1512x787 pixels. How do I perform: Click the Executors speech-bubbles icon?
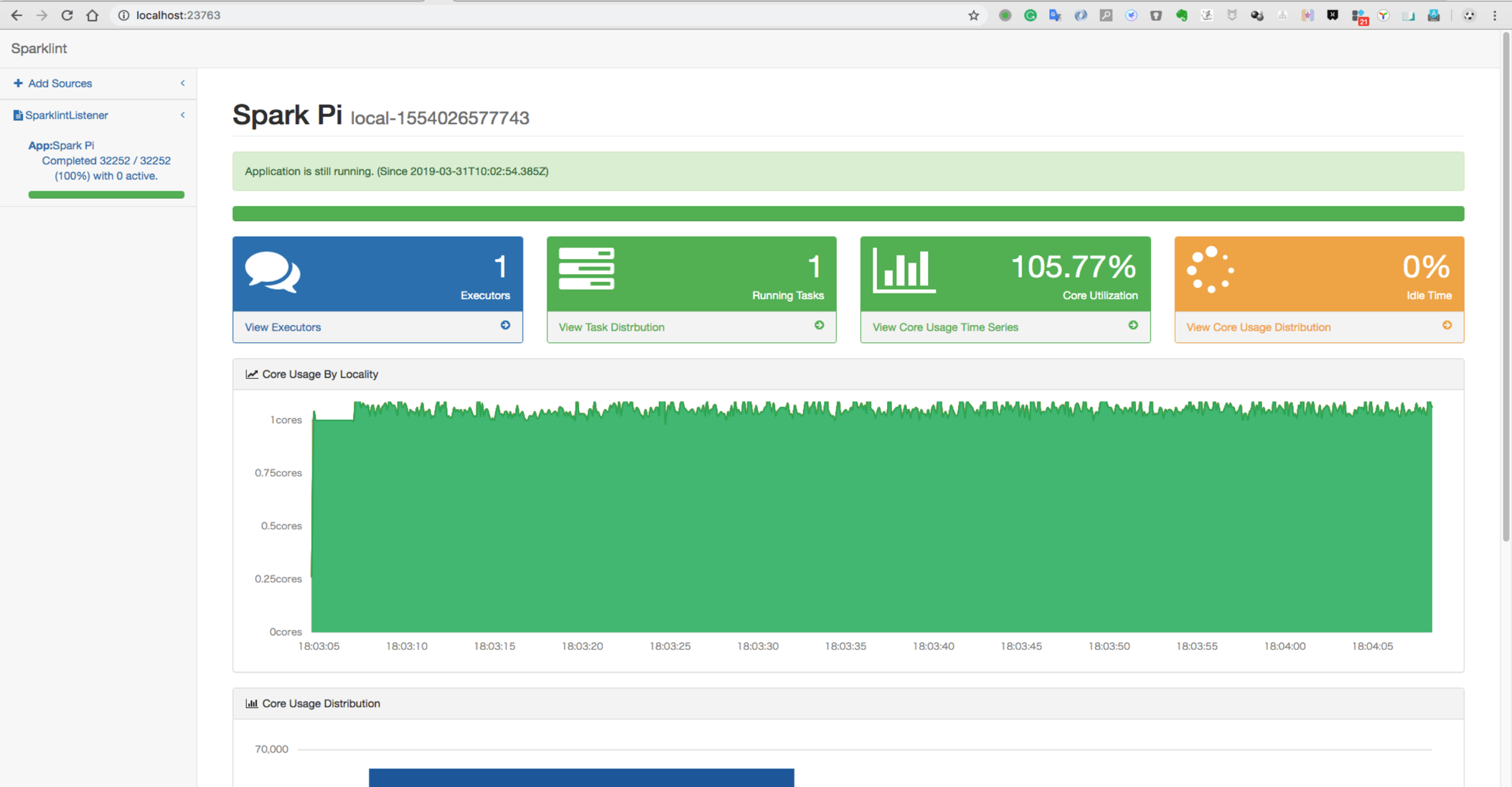click(273, 272)
